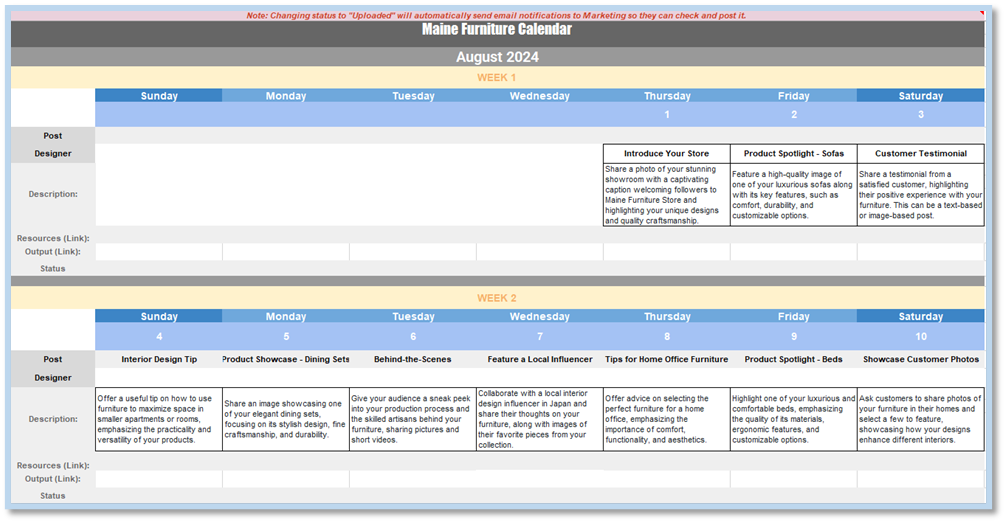This screenshot has height=522, width=1005.
Task: Select the Monday header in Week 1
Action: 286,96
